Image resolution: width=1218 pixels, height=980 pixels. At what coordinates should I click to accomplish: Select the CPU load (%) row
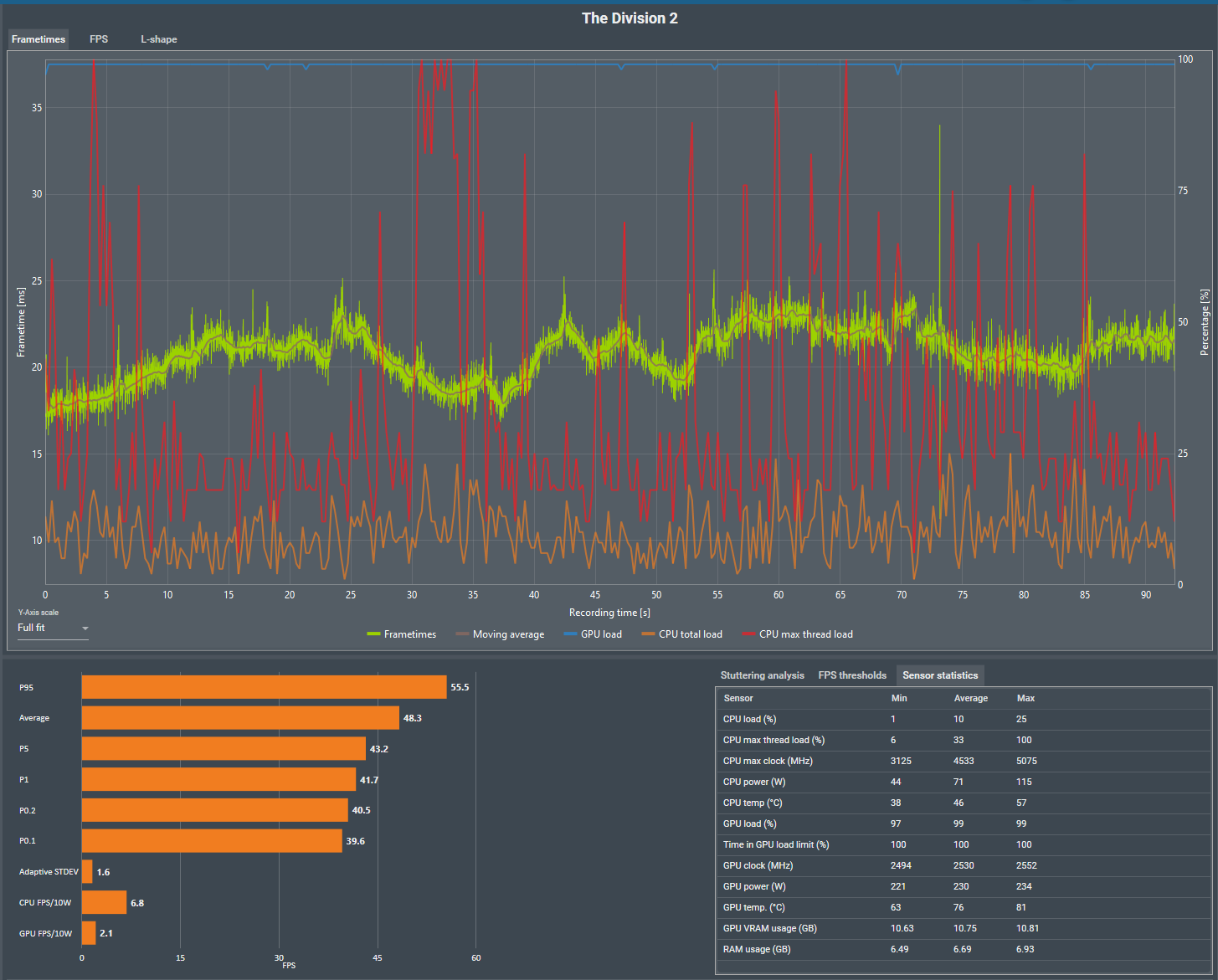964,719
